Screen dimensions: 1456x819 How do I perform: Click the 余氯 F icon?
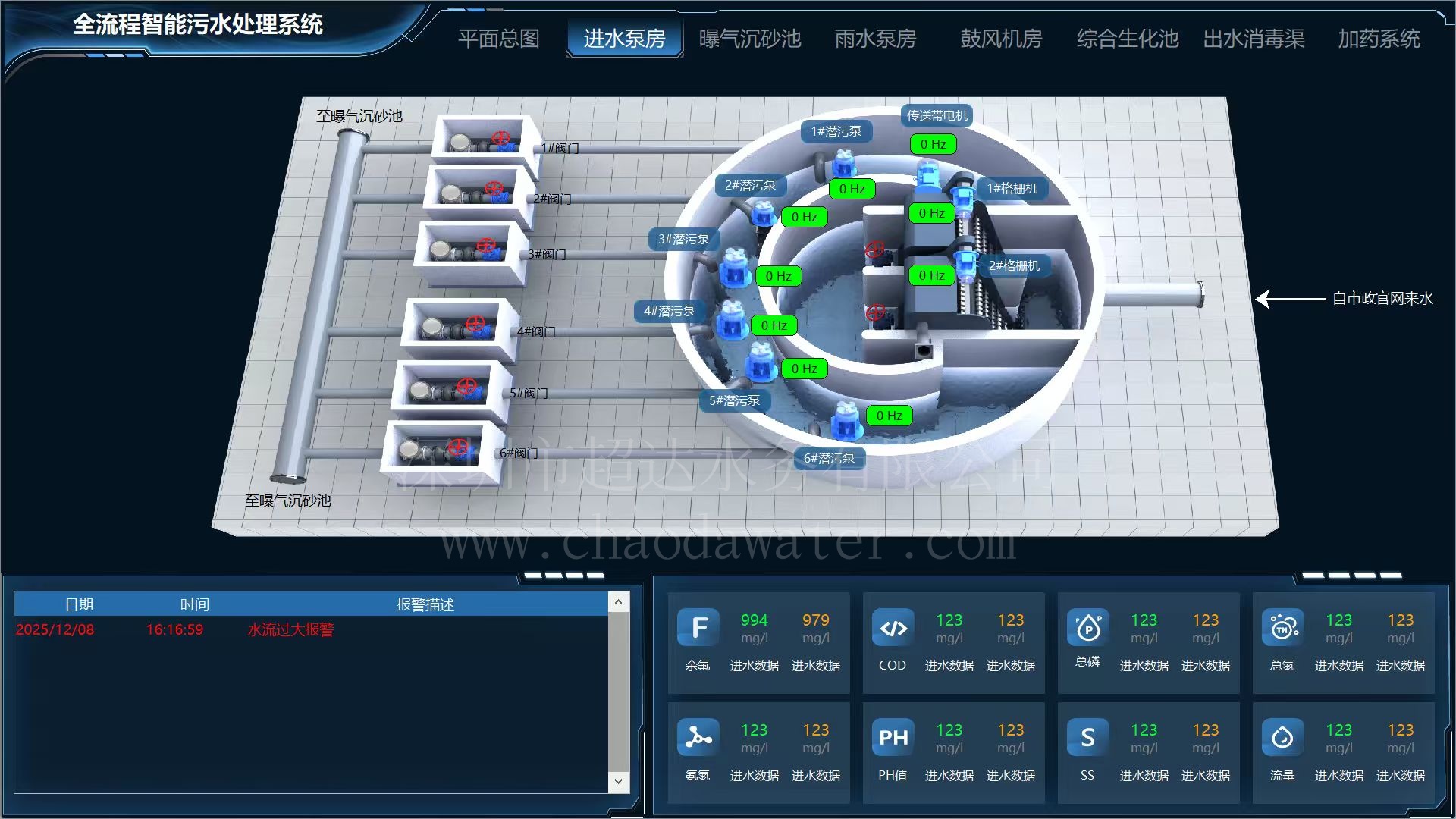point(698,628)
